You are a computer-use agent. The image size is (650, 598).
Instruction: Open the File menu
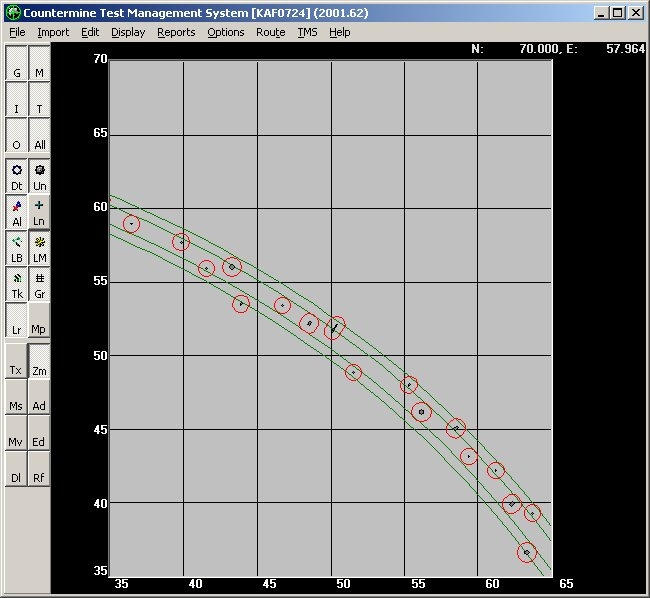pyautogui.click(x=17, y=32)
